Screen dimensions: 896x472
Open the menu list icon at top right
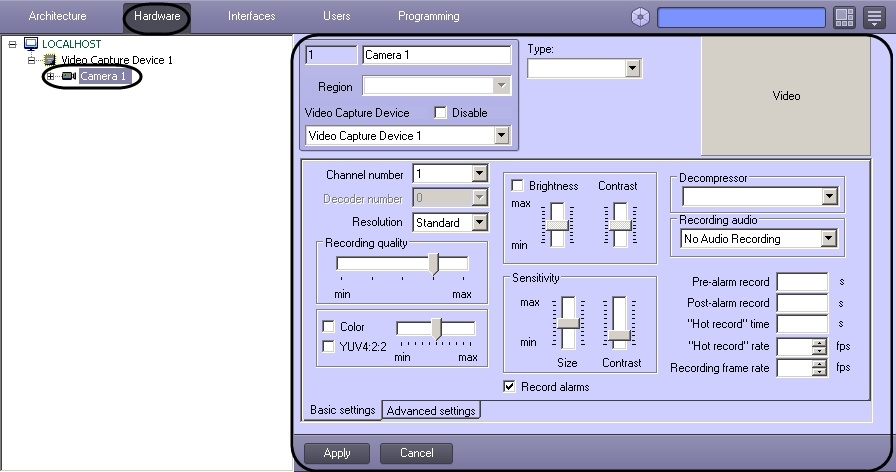874,17
